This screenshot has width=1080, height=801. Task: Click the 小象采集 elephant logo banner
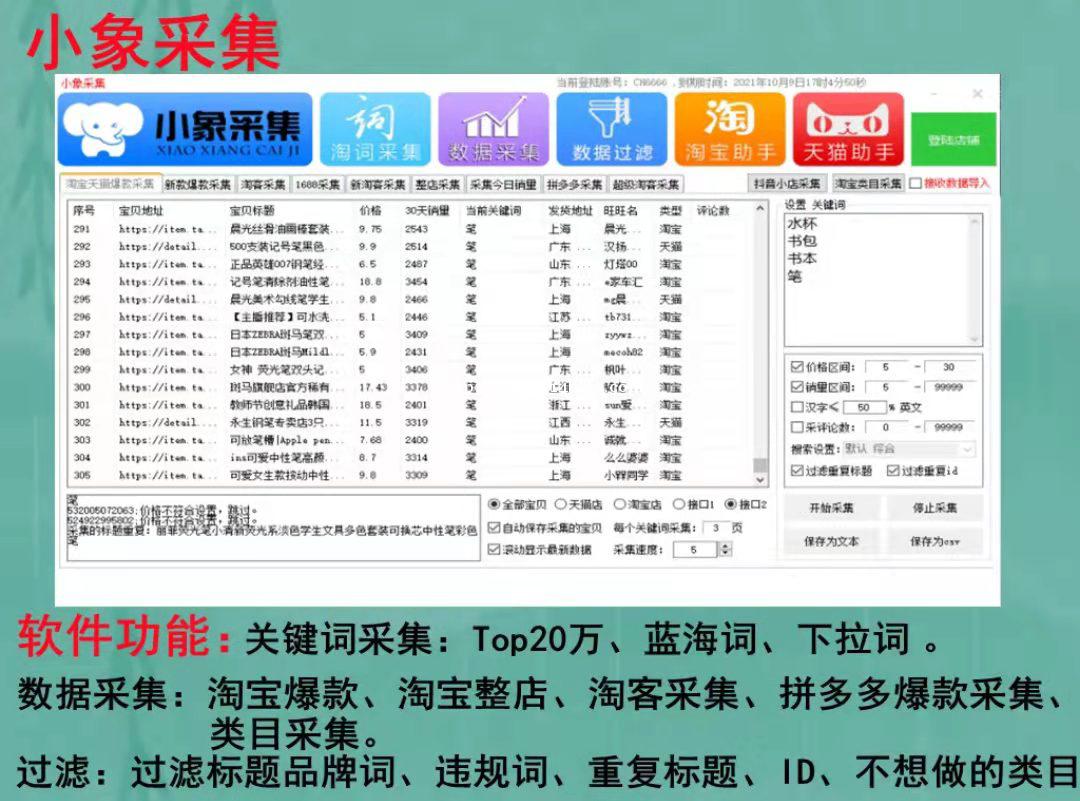[185, 129]
